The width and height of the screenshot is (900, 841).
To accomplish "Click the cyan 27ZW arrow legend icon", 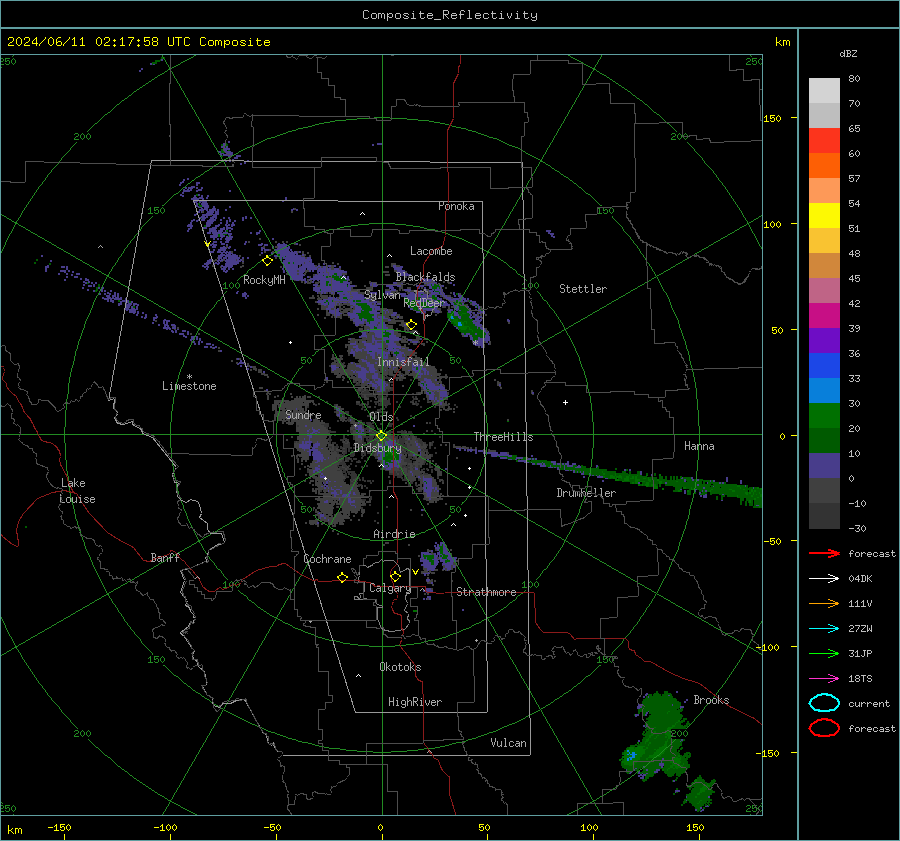I will [824, 629].
